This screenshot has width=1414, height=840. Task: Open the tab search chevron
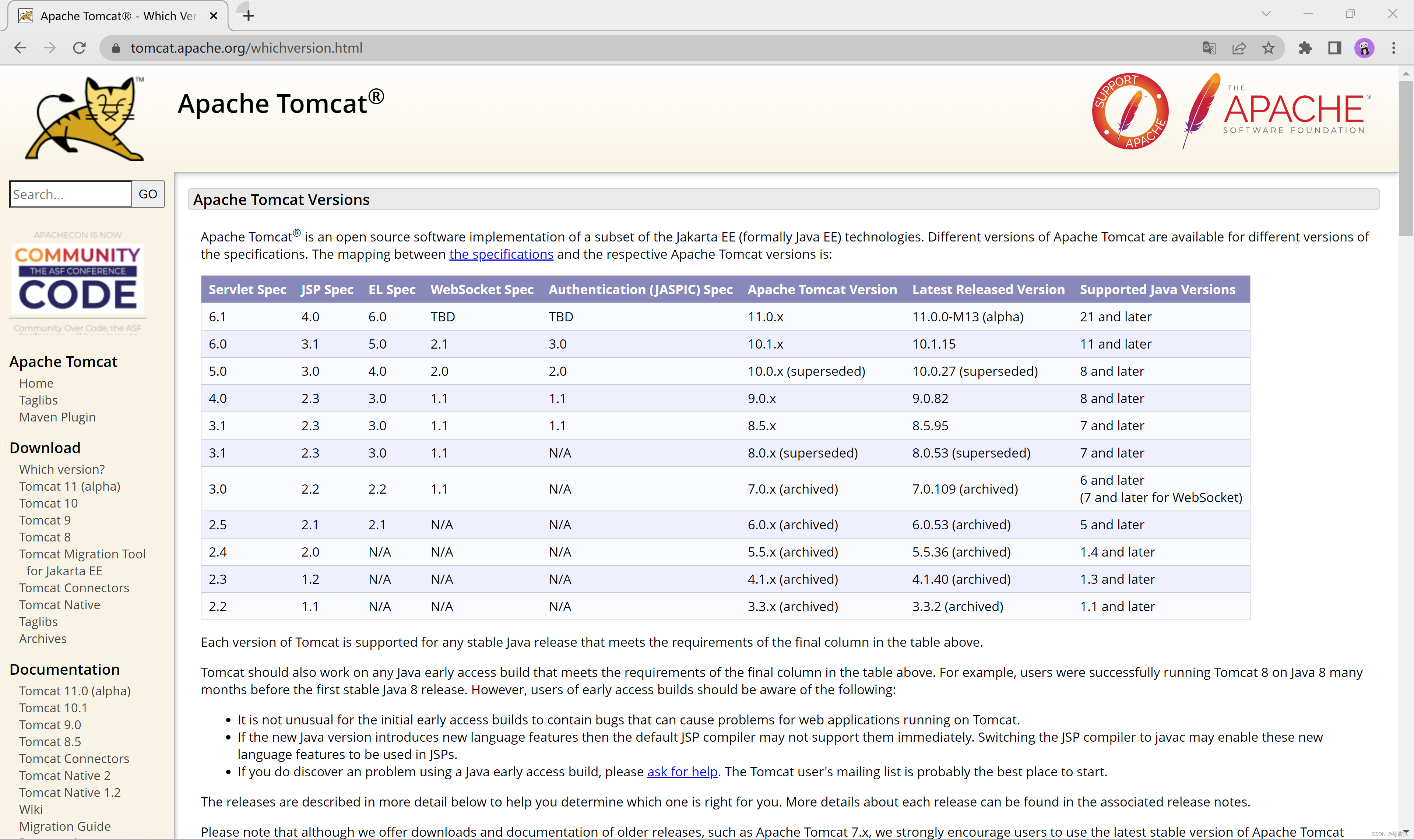click(1266, 14)
